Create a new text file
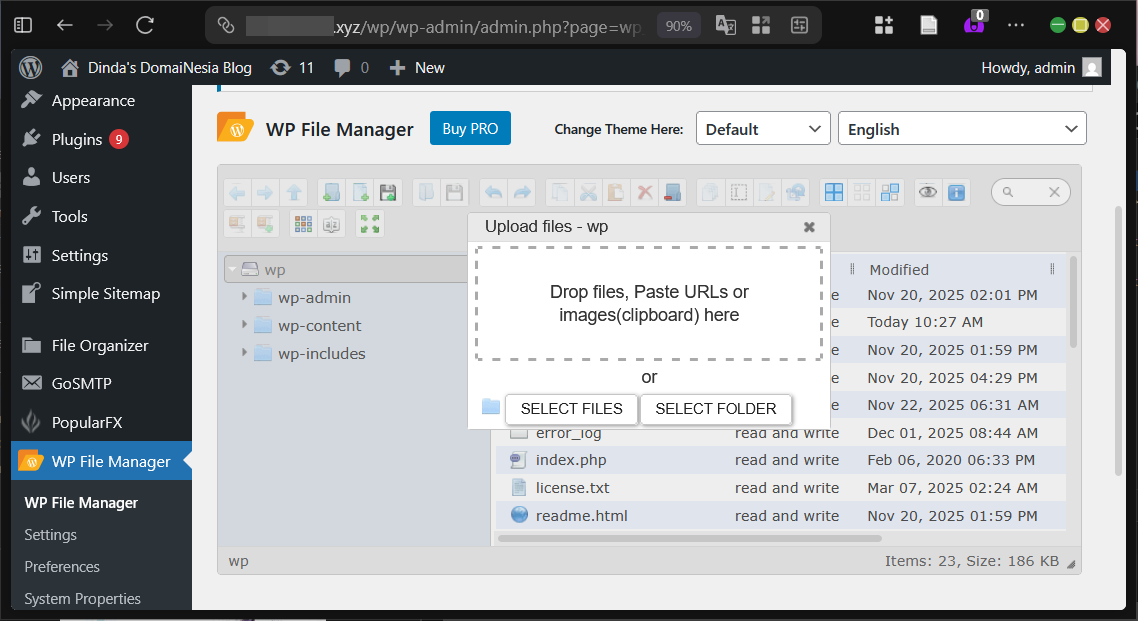1138x621 pixels. 360,192
